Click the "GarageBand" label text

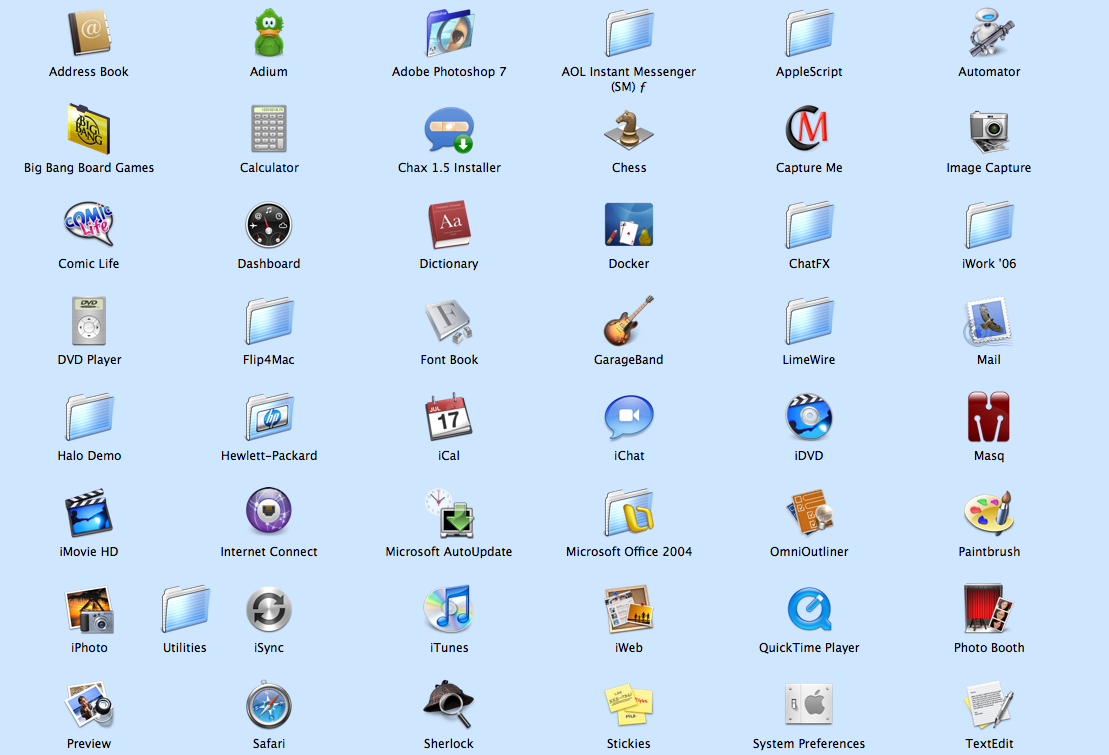(629, 359)
